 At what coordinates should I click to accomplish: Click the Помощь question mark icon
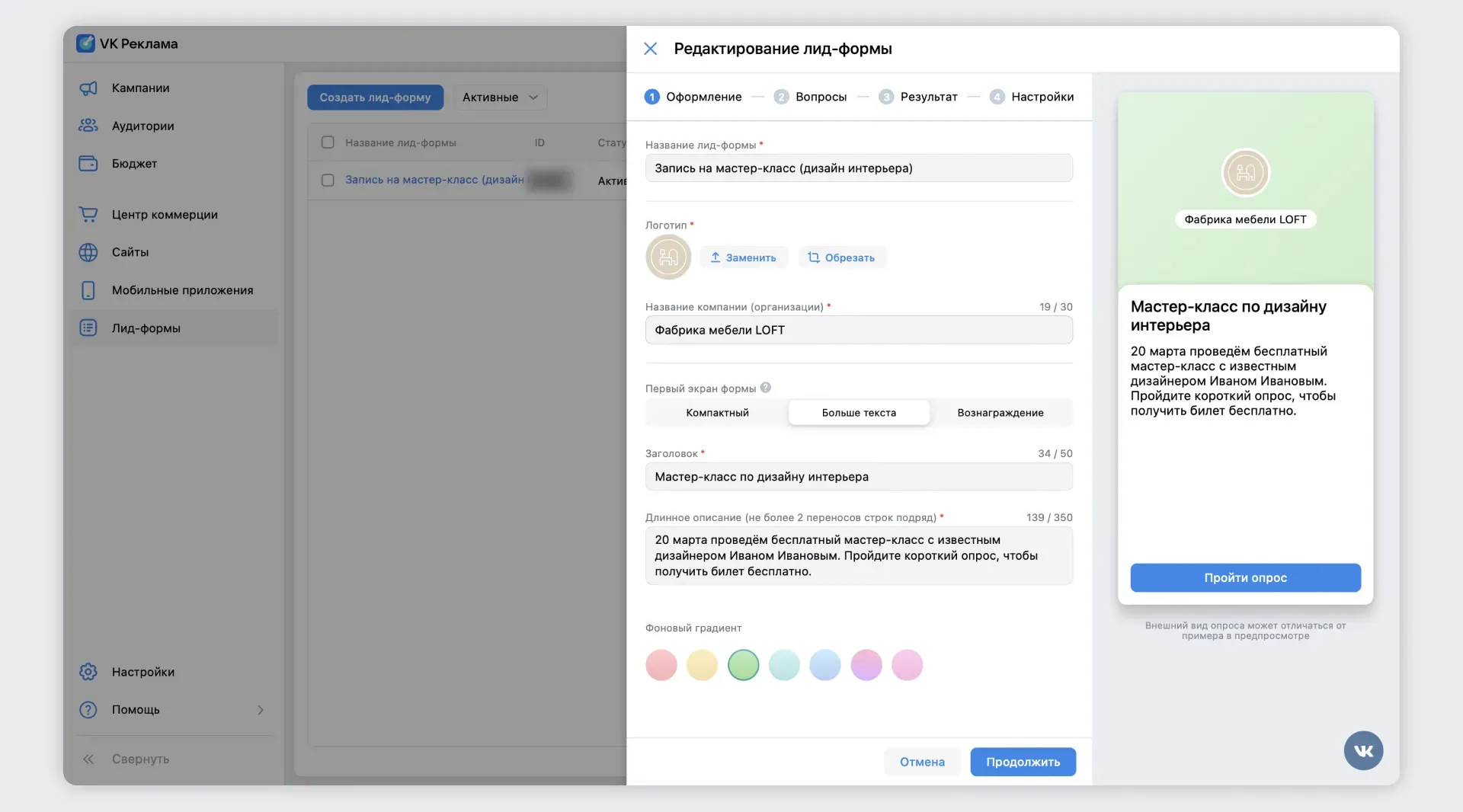coord(88,710)
